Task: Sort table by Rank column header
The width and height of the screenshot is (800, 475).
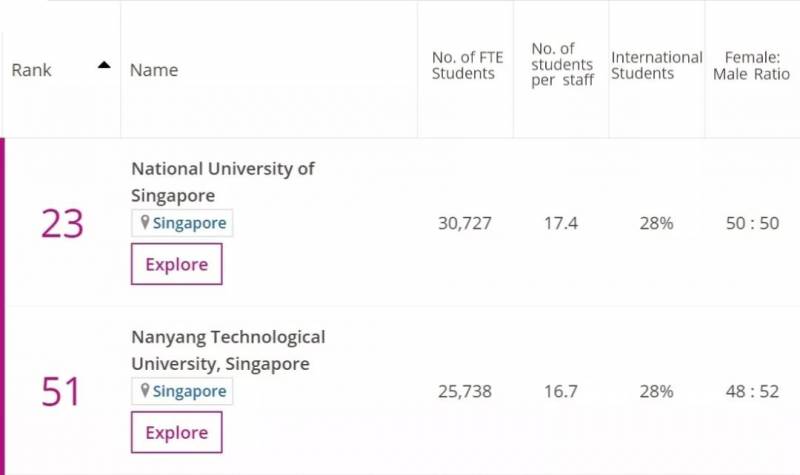Action: (x=32, y=70)
